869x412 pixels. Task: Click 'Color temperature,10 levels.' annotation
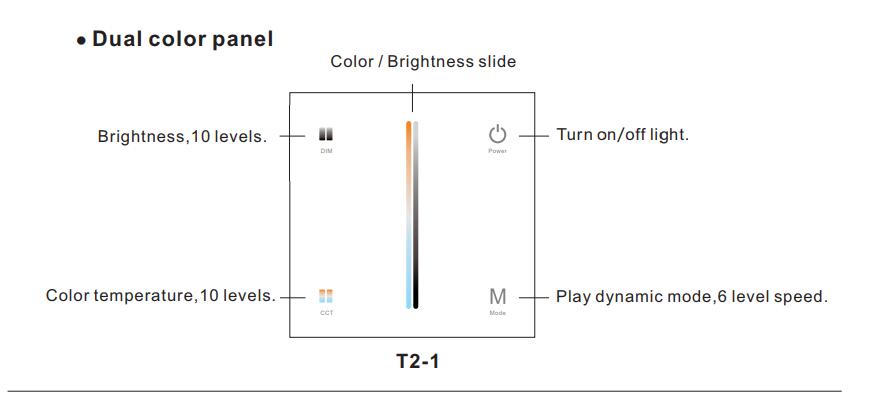[x=161, y=296]
